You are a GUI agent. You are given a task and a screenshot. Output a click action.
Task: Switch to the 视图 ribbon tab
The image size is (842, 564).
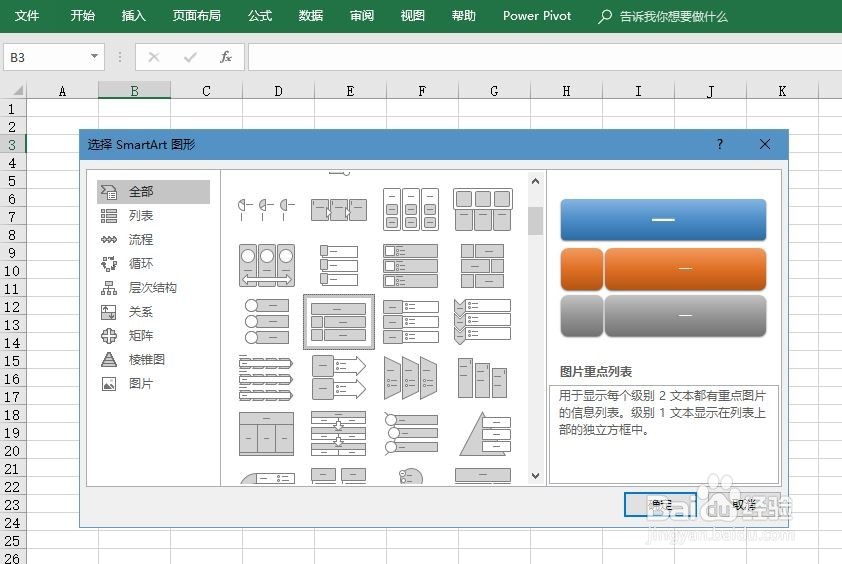point(412,16)
